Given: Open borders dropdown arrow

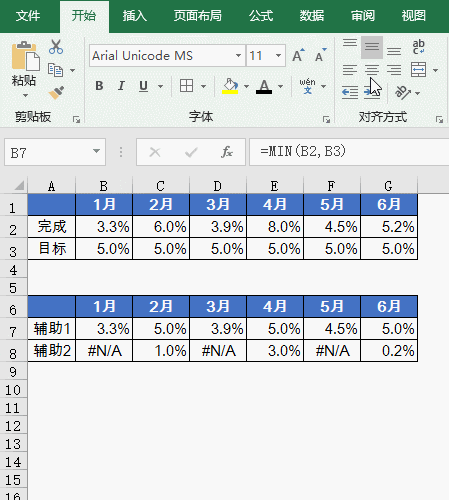Looking at the screenshot, I should coord(203,86).
